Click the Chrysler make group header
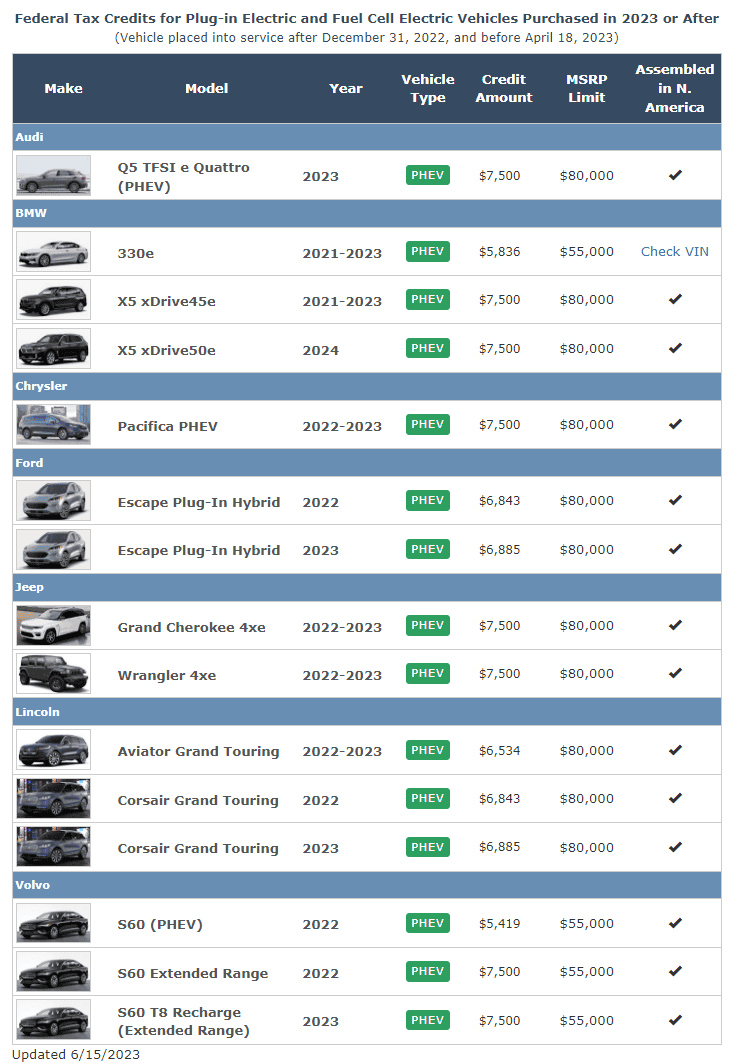This screenshot has width=740, height=1064. coord(367,386)
